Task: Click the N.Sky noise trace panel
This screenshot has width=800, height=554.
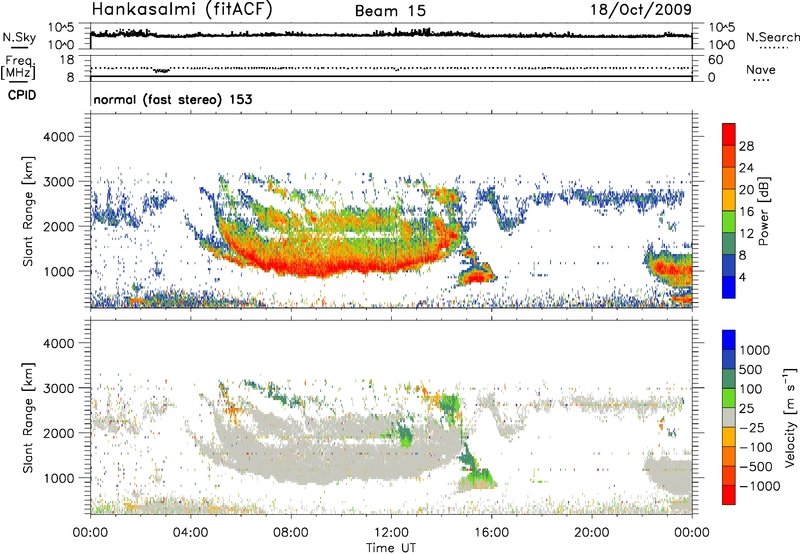Action: 391,36
